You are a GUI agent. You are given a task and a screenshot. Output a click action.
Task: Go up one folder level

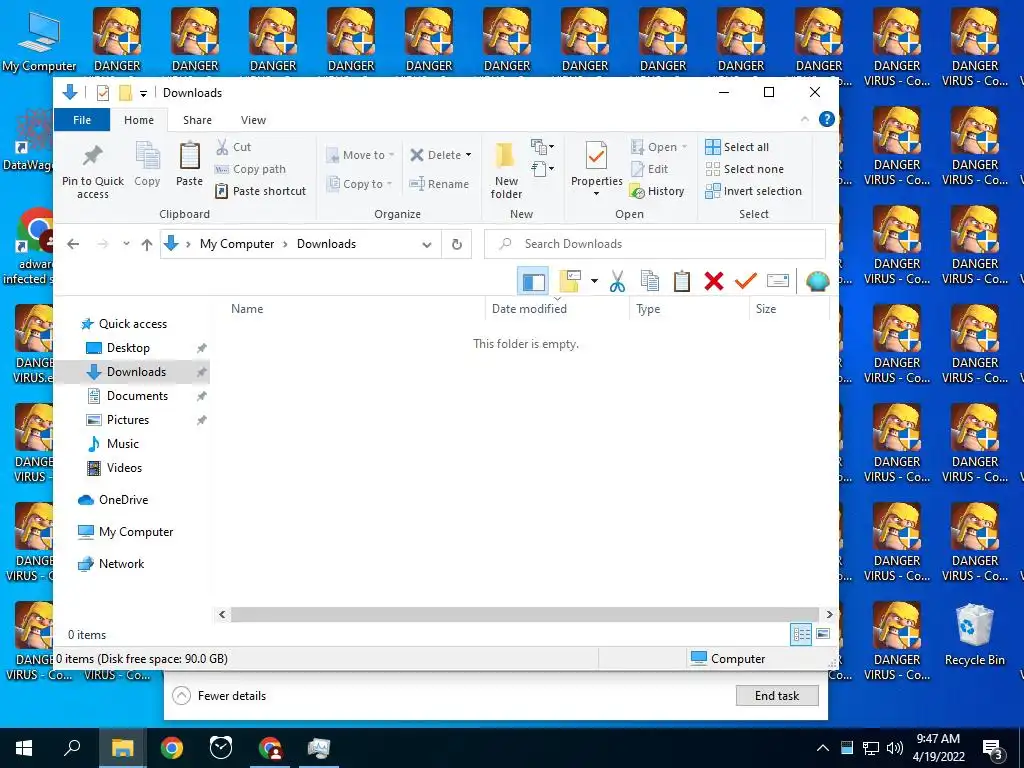(x=147, y=244)
